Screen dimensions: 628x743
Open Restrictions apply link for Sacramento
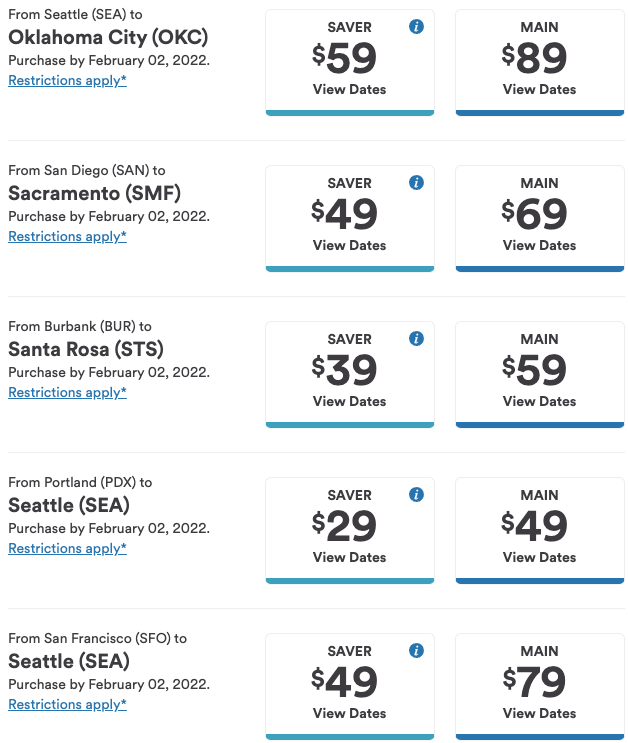pyautogui.click(x=67, y=236)
